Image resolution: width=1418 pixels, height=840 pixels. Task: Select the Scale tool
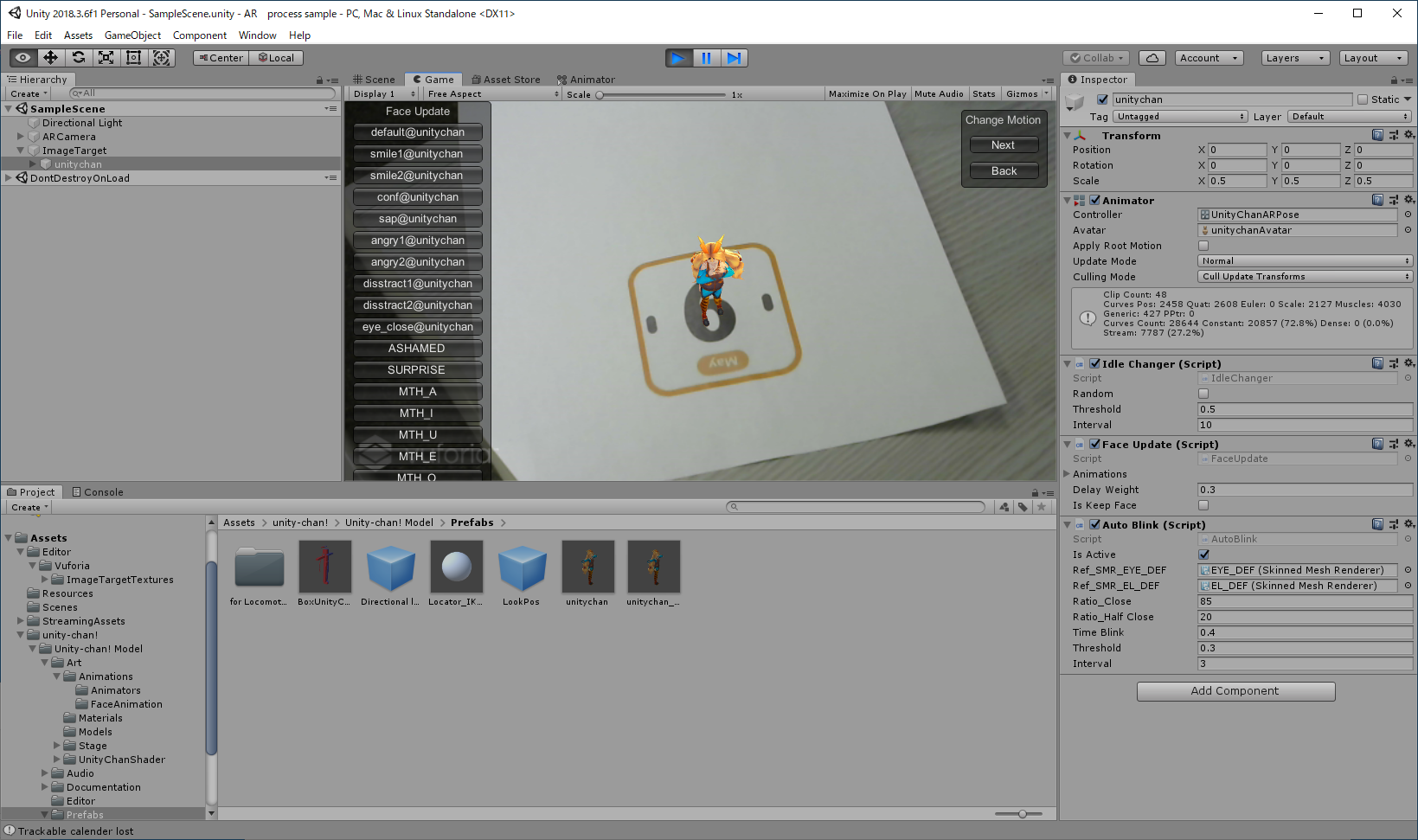pos(106,58)
